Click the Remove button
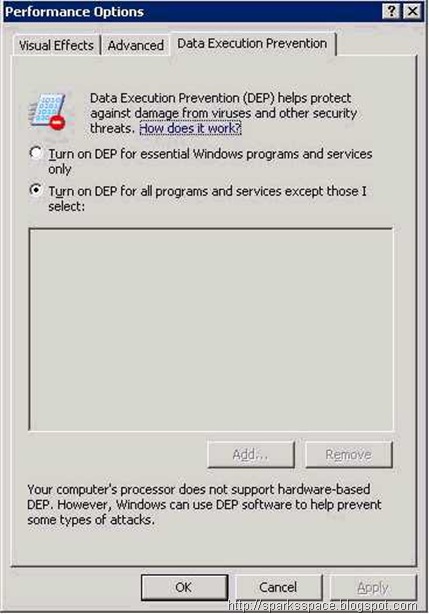The image size is (429, 614). coord(348,455)
